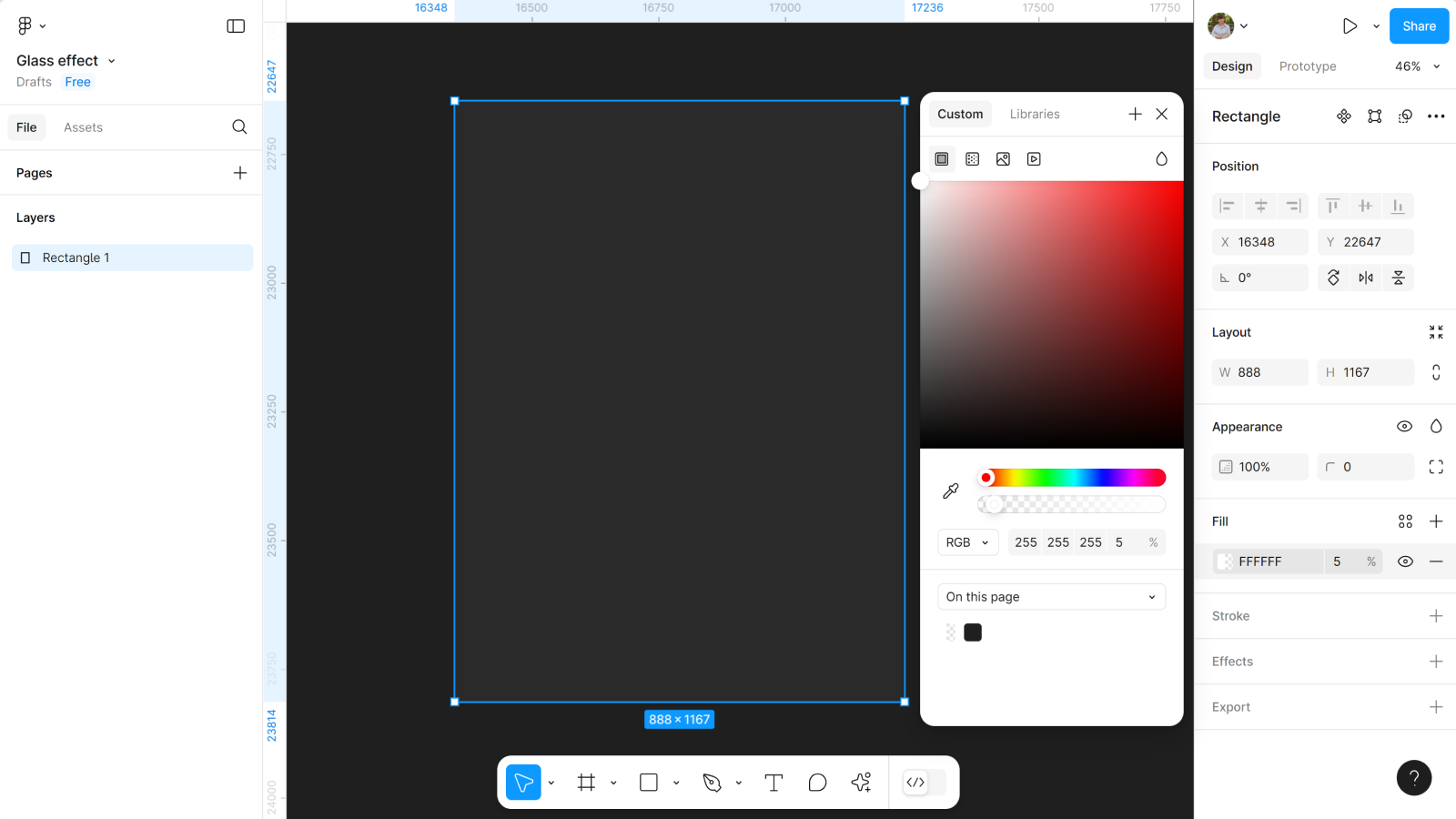Image resolution: width=1456 pixels, height=819 pixels.
Task: Click the Share button
Action: [x=1419, y=26]
